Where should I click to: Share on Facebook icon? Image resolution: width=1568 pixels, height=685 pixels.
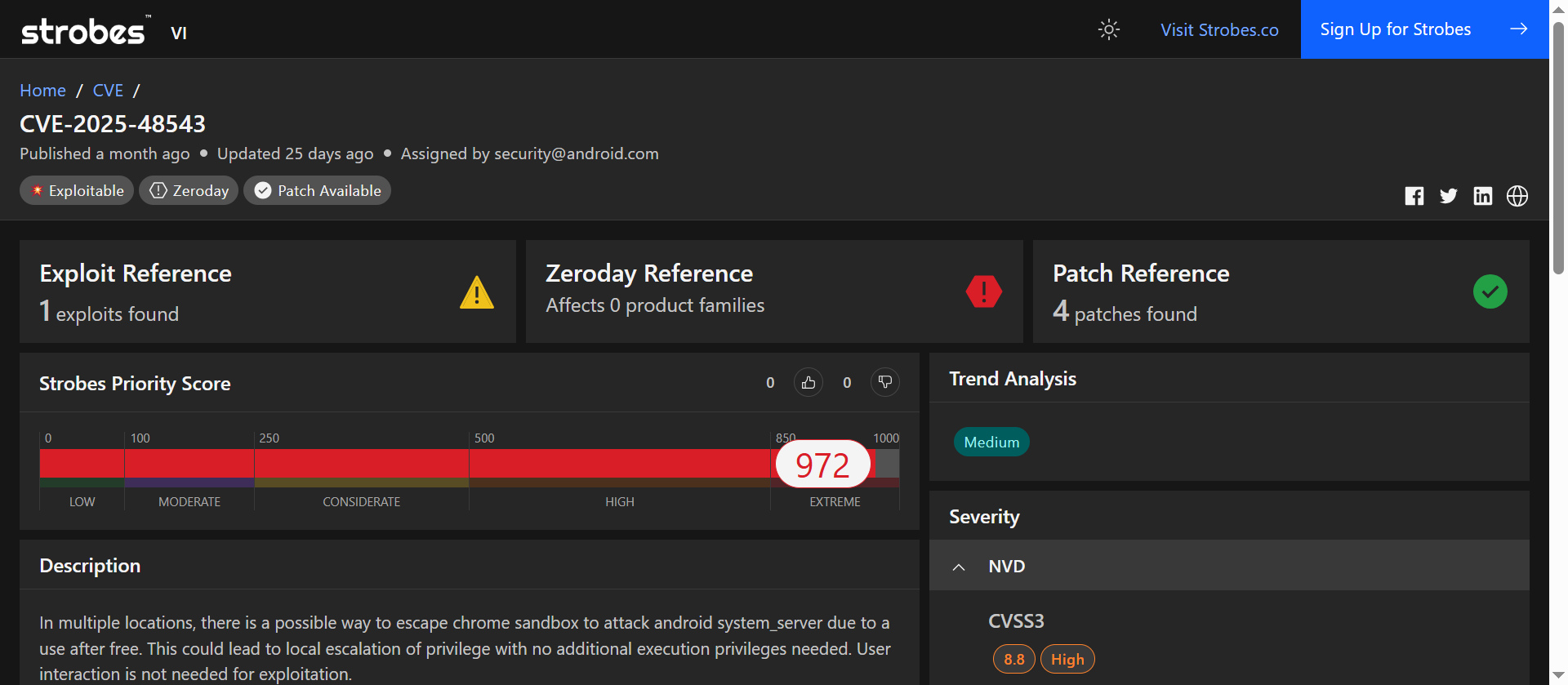pyautogui.click(x=1414, y=196)
